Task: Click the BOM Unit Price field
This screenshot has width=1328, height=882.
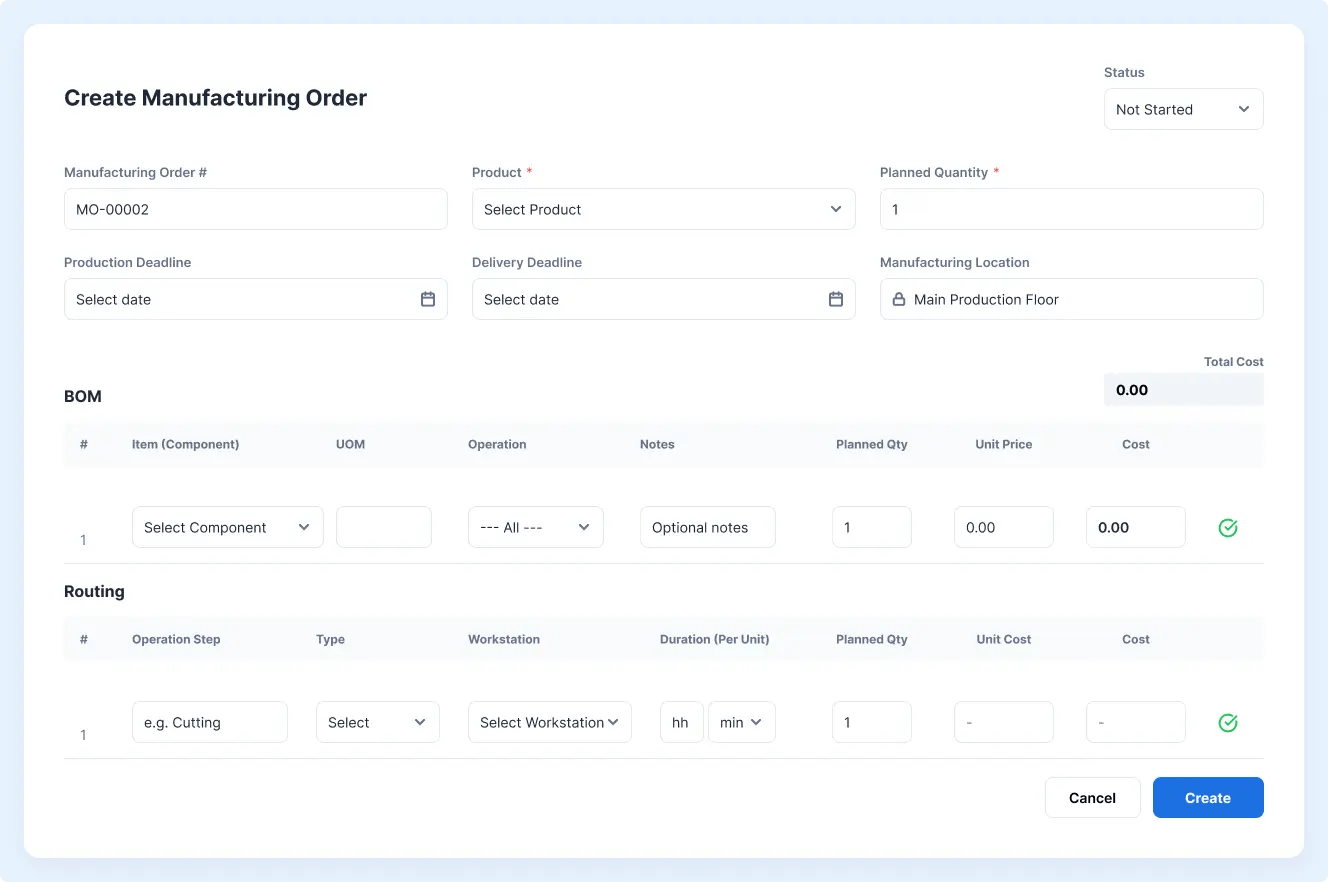Action: pyautogui.click(x=1004, y=527)
